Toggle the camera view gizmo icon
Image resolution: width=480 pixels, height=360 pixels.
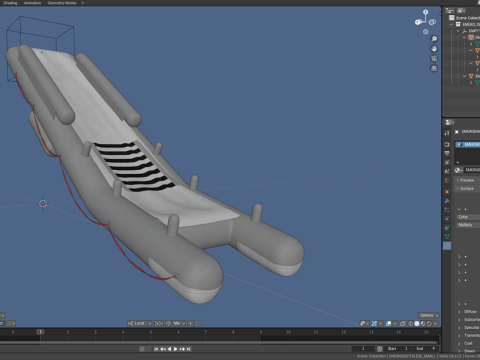pos(434,58)
